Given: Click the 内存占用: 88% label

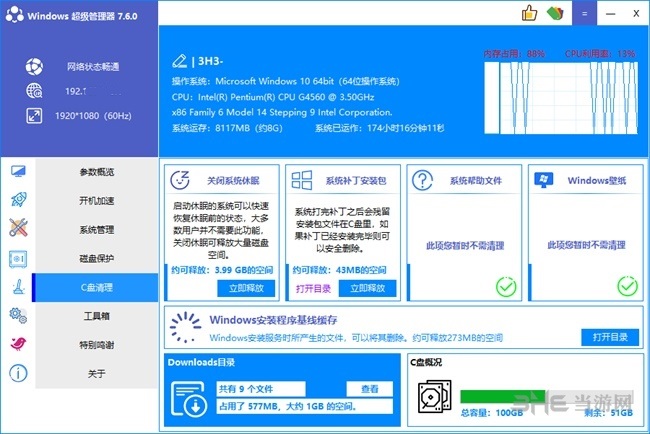Looking at the screenshot, I should 514,53.
